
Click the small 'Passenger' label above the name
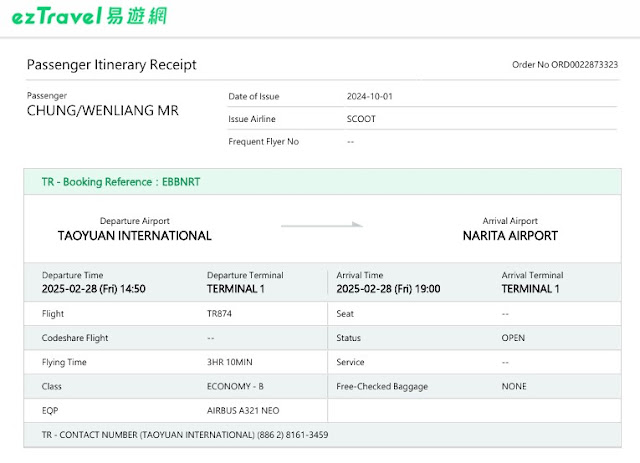pyautogui.click(x=47, y=96)
